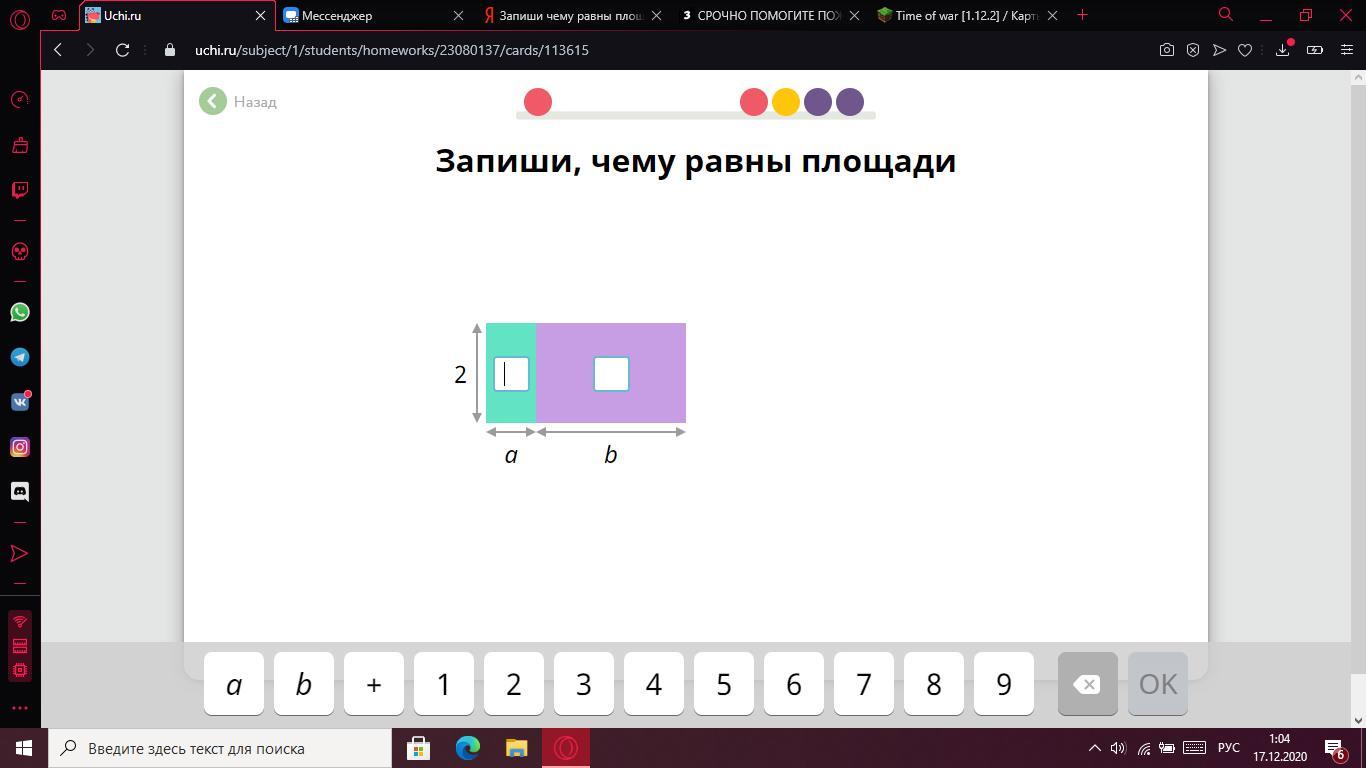Focus the uchi.ru address bar URL

point(392,50)
